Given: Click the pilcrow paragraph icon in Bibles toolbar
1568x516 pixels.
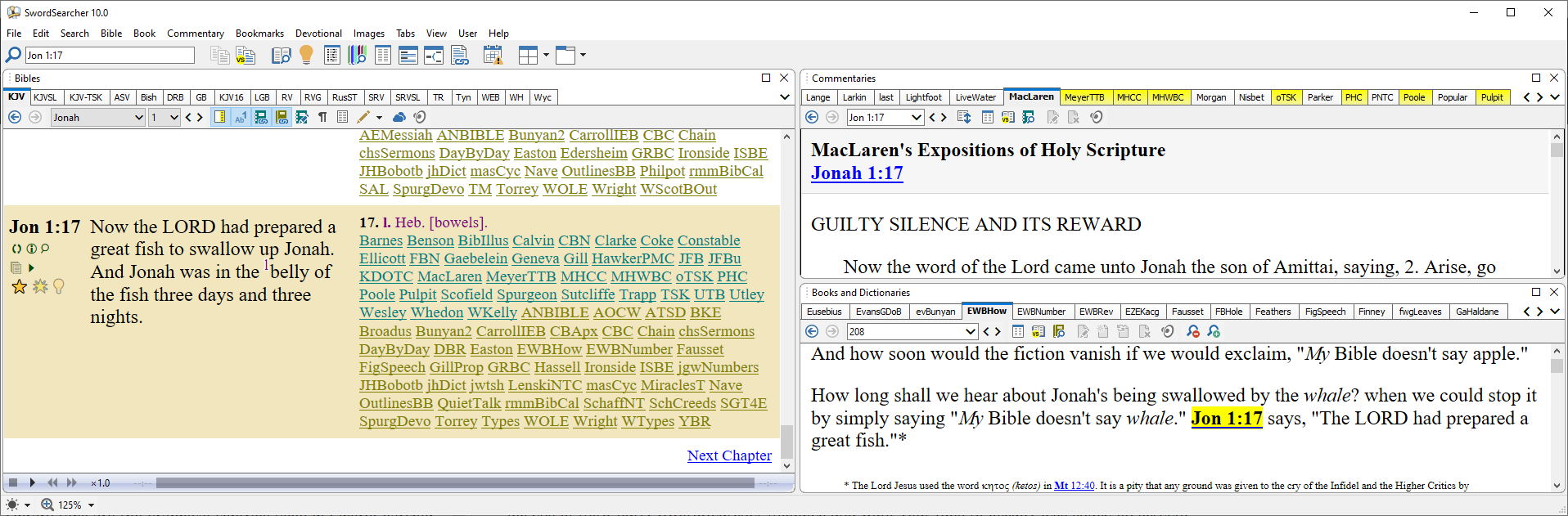Looking at the screenshot, I should [322, 117].
